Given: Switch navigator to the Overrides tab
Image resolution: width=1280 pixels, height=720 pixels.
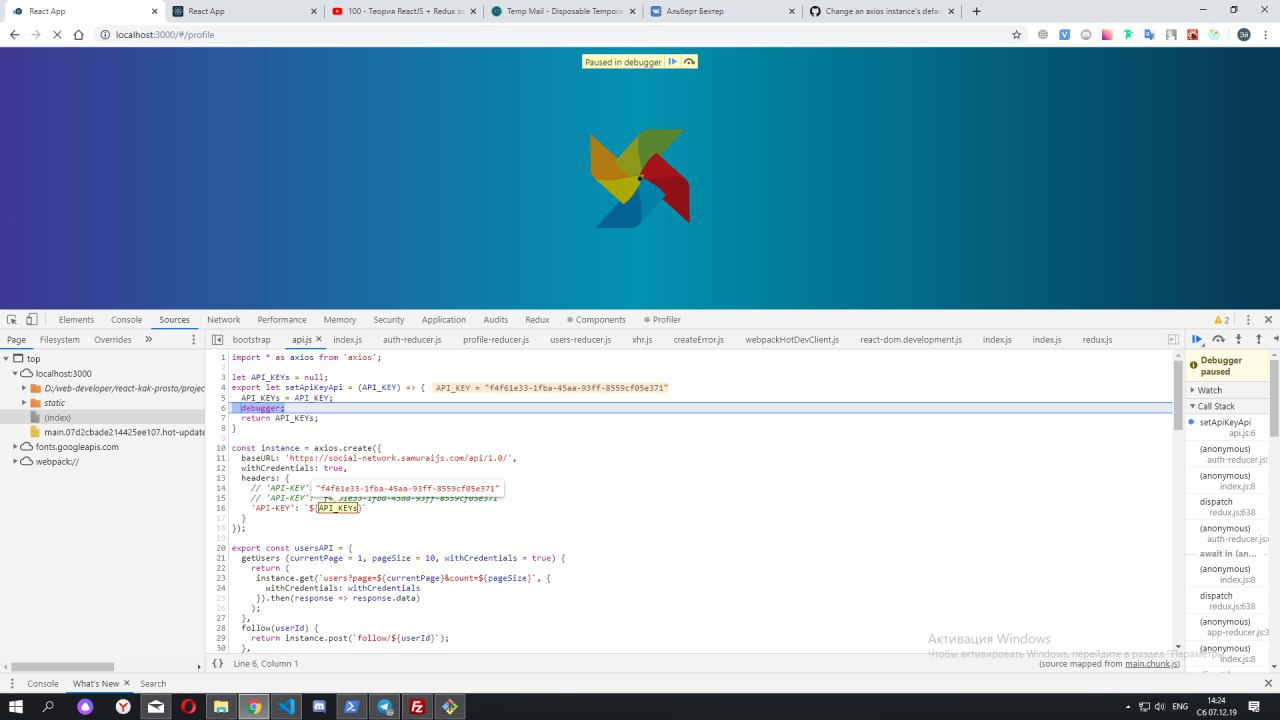Looking at the screenshot, I should 113,340.
